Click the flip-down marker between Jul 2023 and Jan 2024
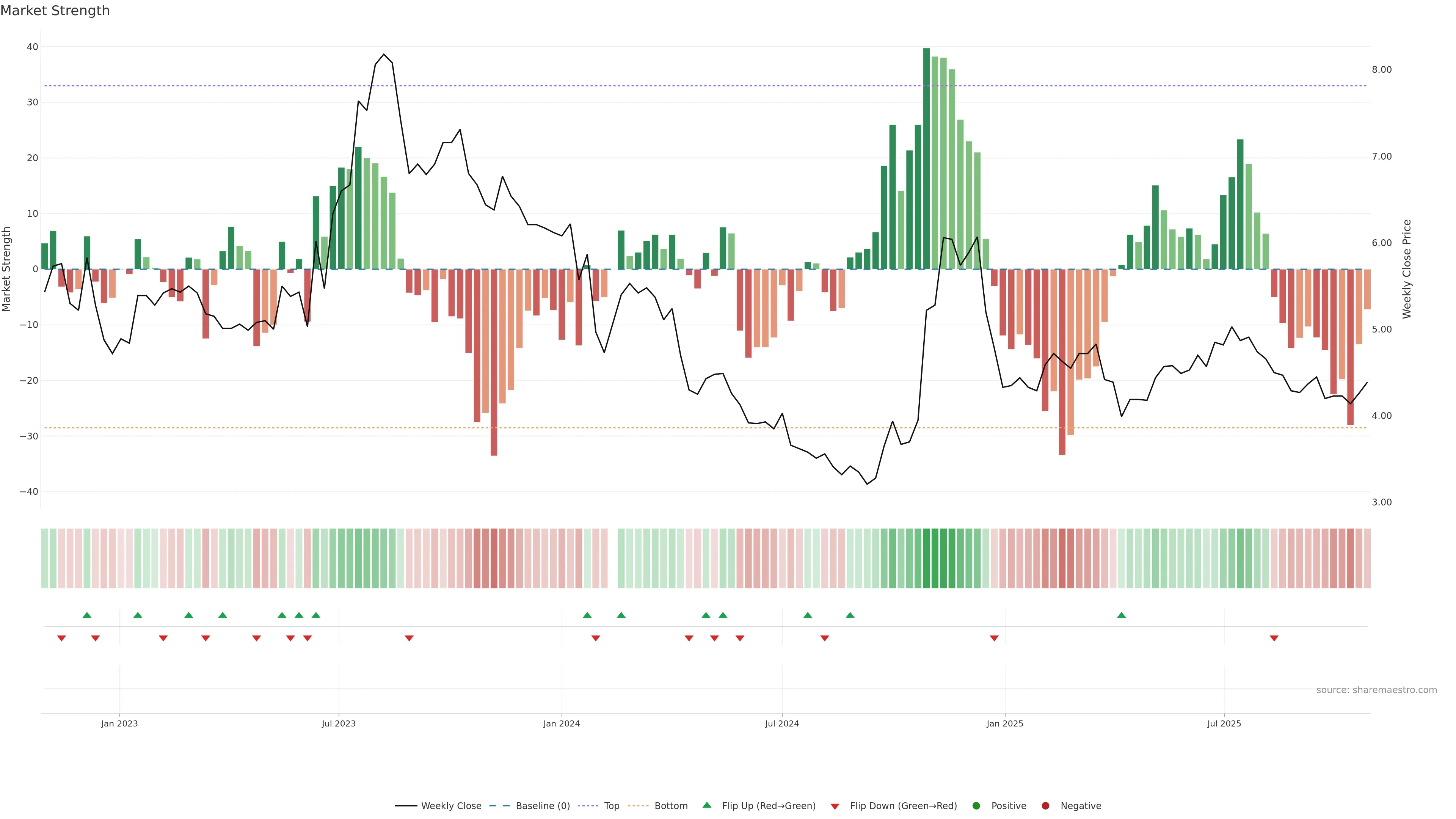 tap(409, 638)
